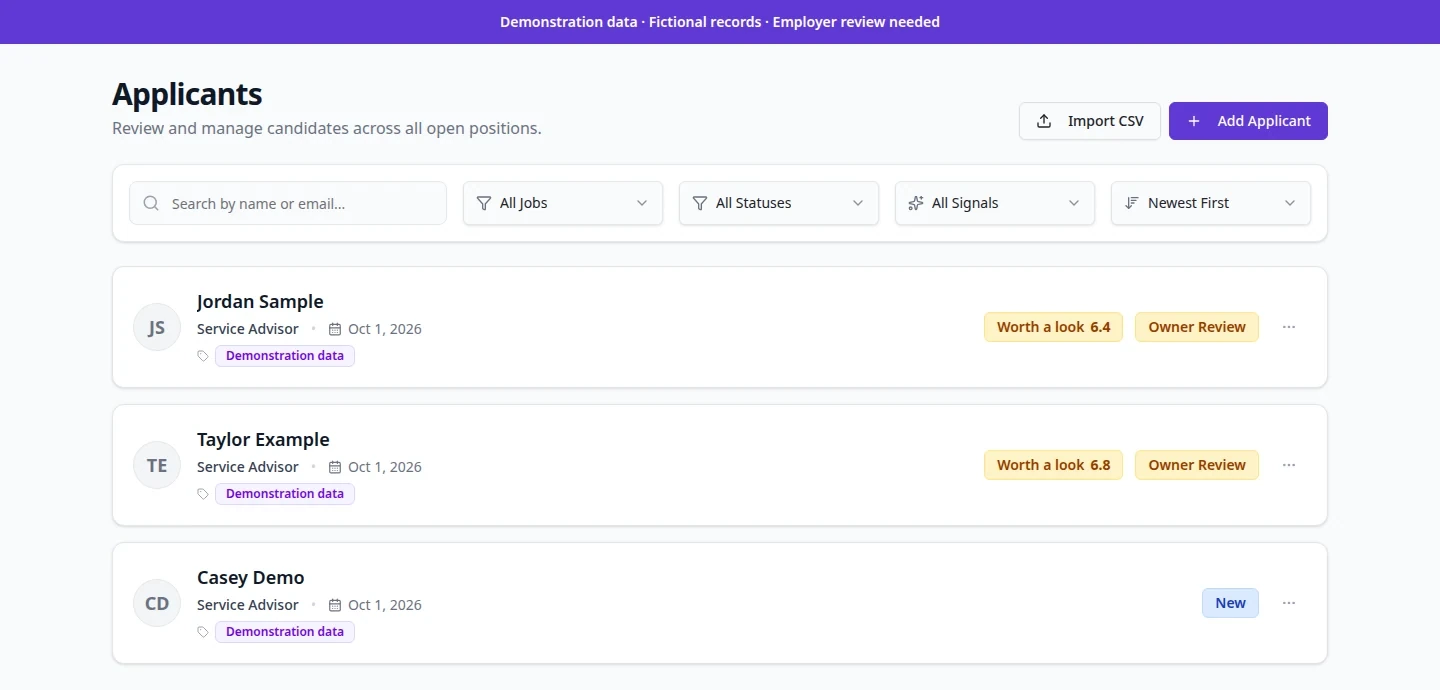Click Taylor Example's Worth a look 6.8 badge
Image resolution: width=1440 pixels, height=690 pixels.
pyautogui.click(x=1054, y=465)
